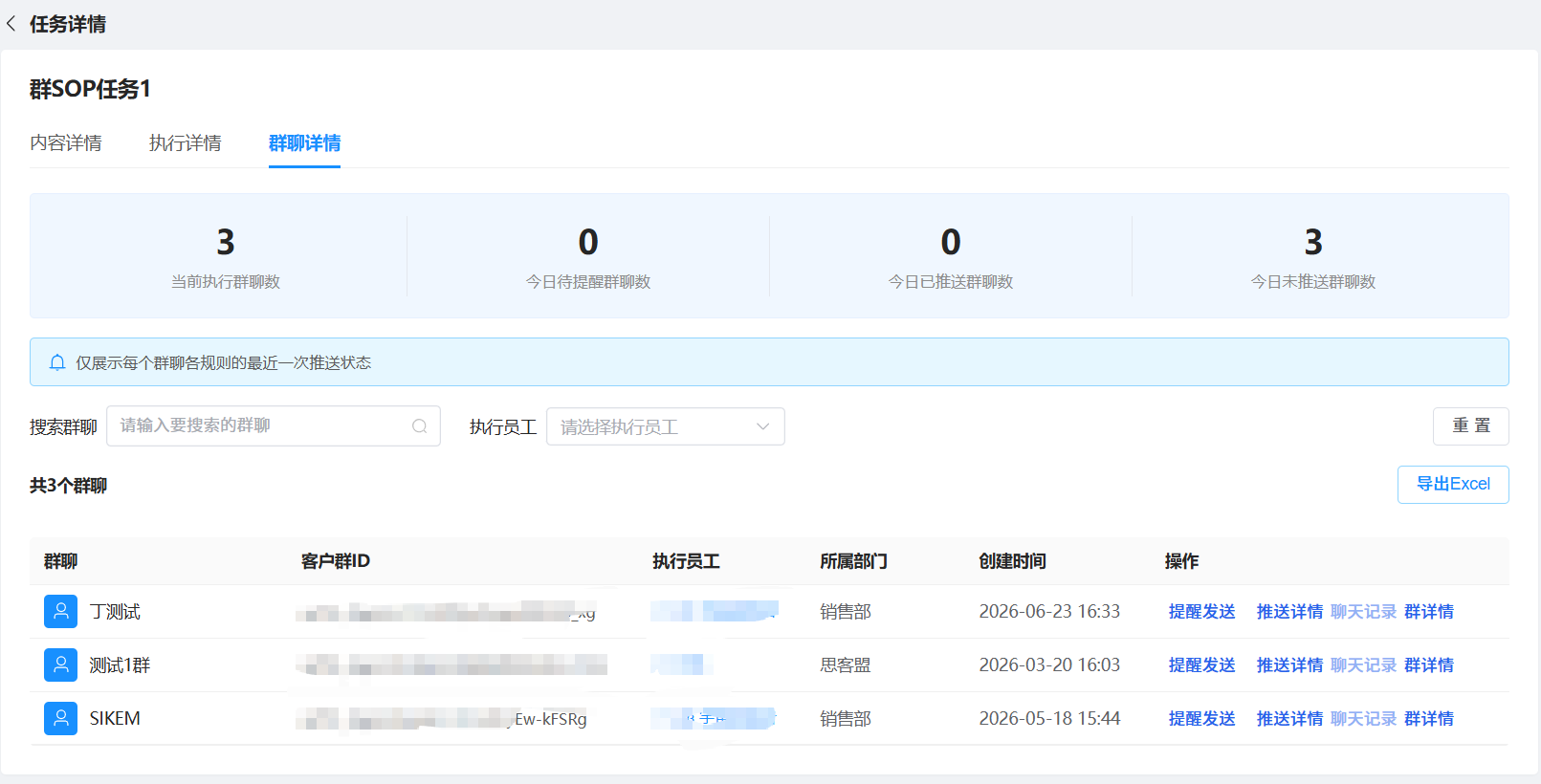The width and height of the screenshot is (1541, 784).
Task: Open 聊天记录 for SIKEM
Action: coord(1363,719)
